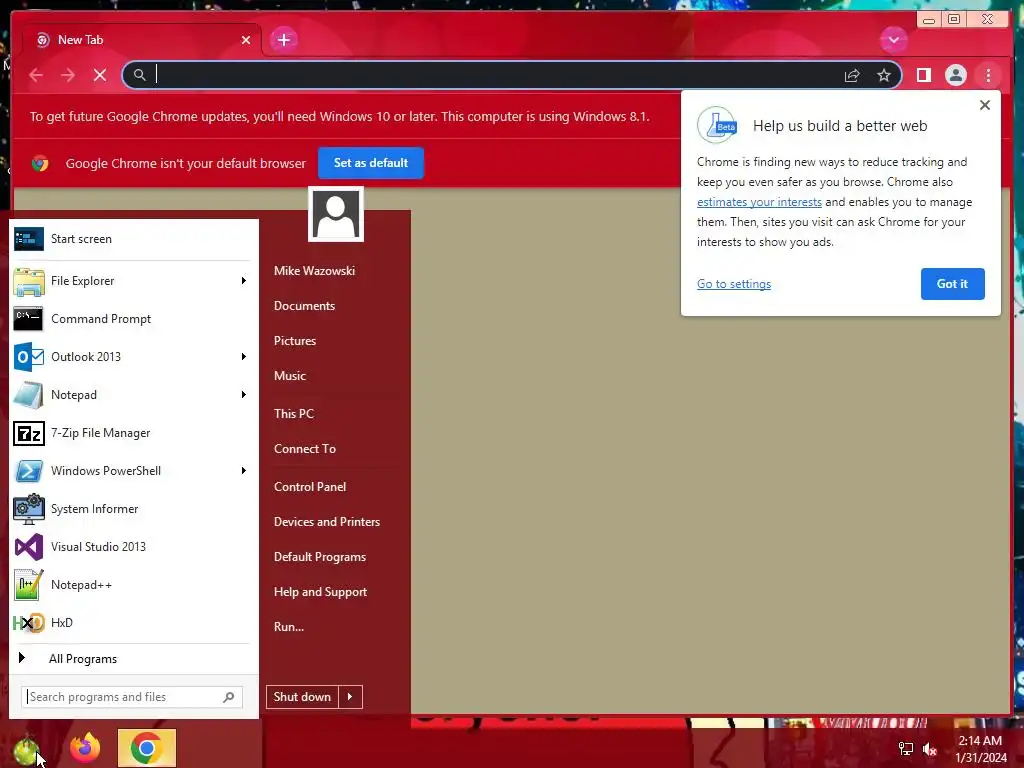Click Firefox icon in the taskbar
The image size is (1024, 768).
point(85,748)
